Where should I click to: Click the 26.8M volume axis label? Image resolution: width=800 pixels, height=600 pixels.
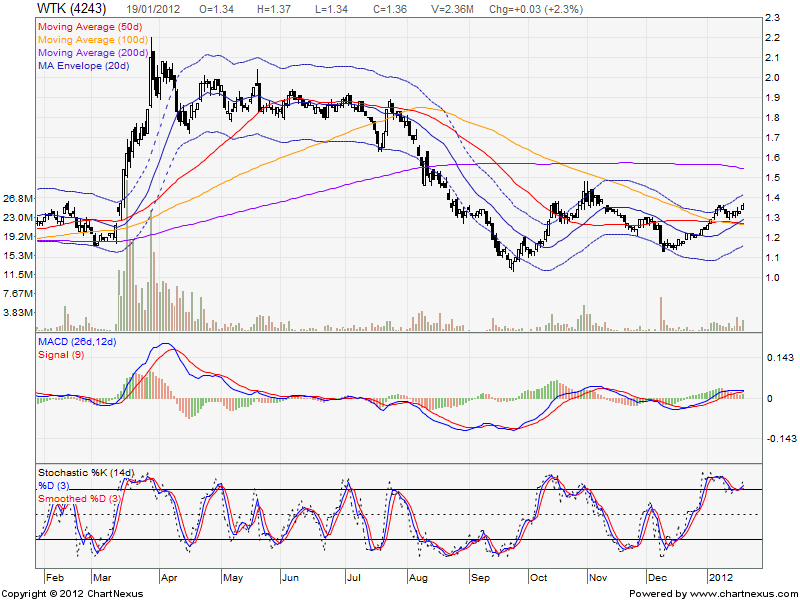tap(19, 199)
